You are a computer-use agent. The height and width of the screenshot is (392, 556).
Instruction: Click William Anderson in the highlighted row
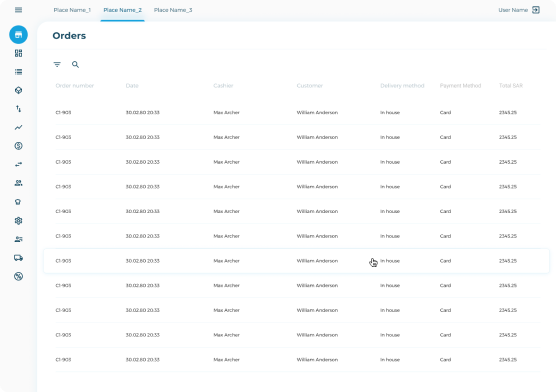tap(317, 261)
